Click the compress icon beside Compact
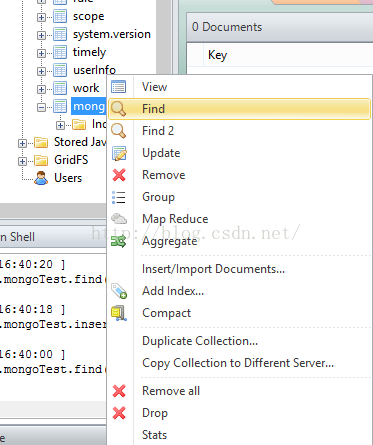 tap(119, 313)
